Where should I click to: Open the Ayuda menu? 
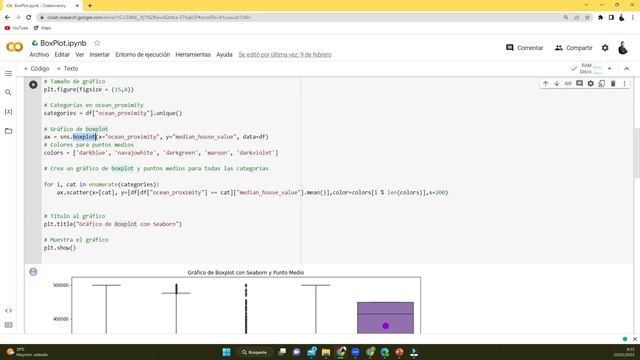click(x=224, y=54)
